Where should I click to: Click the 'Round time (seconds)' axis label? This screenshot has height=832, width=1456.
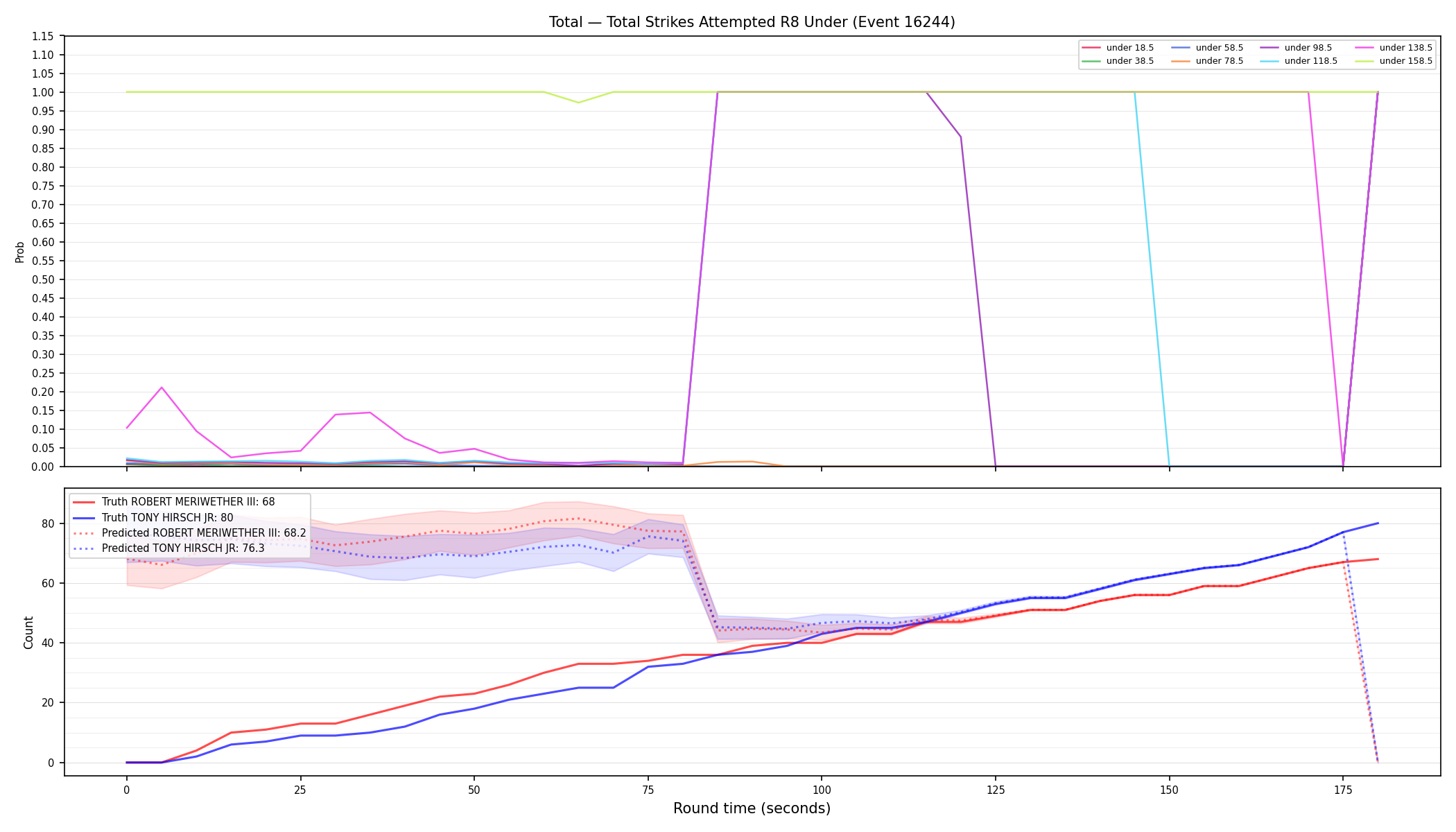pos(752,808)
